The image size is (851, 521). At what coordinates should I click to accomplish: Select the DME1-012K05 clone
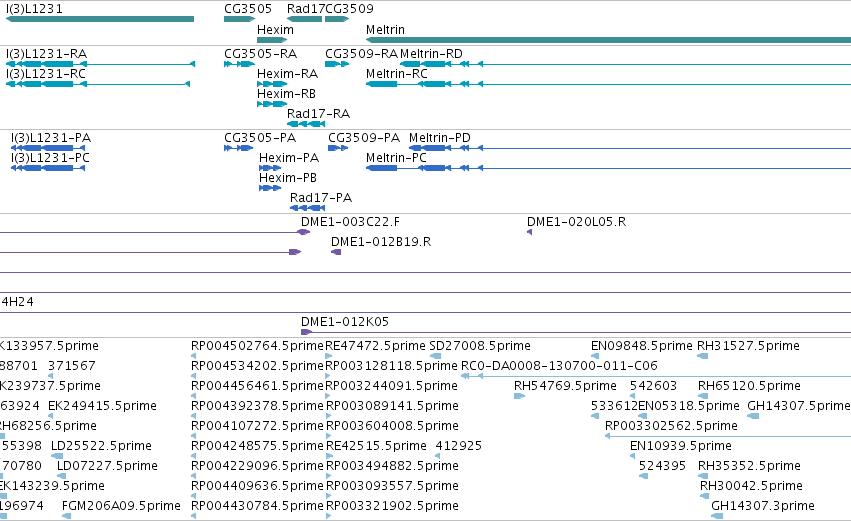coord(576,332)
